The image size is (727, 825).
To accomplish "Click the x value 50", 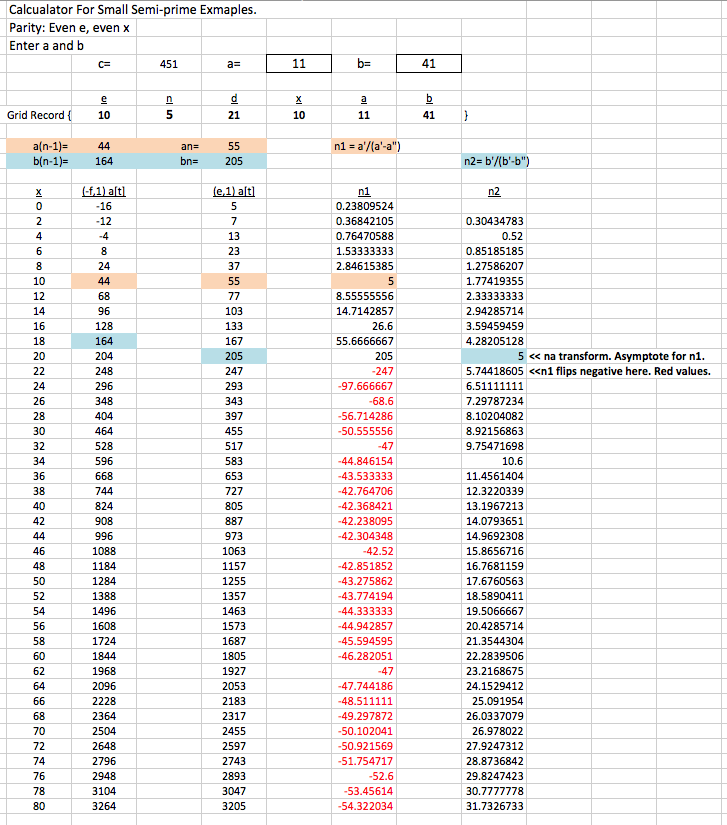I will click(x=39, y=581).
